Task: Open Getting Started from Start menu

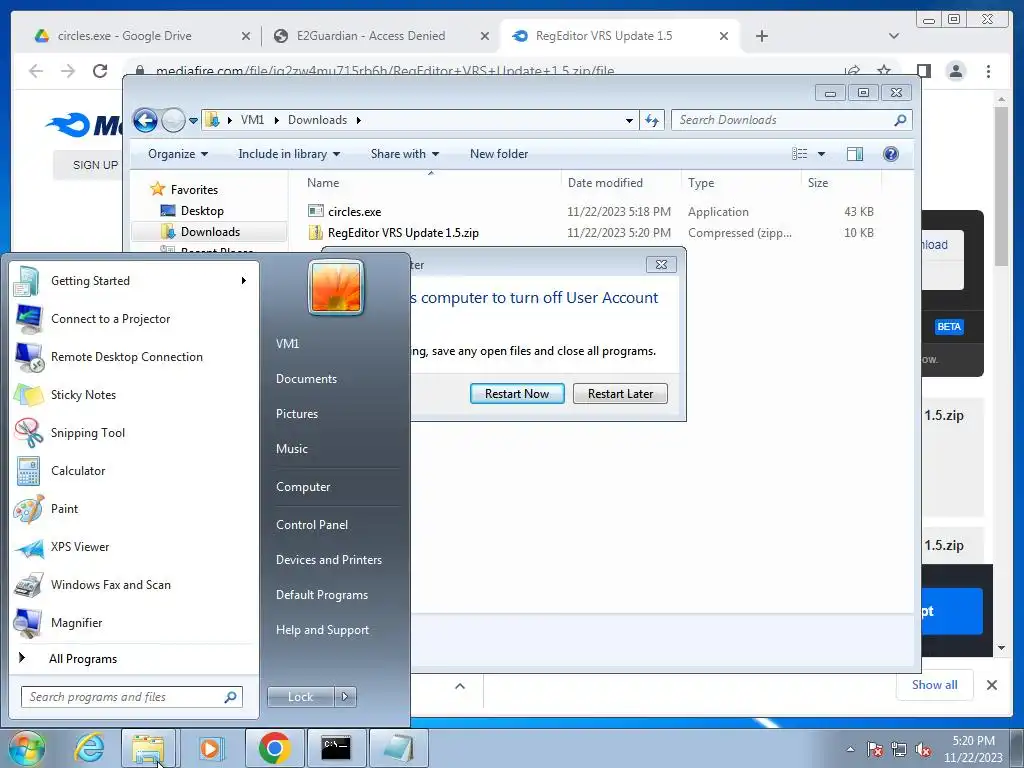Action: click(134, 281)
